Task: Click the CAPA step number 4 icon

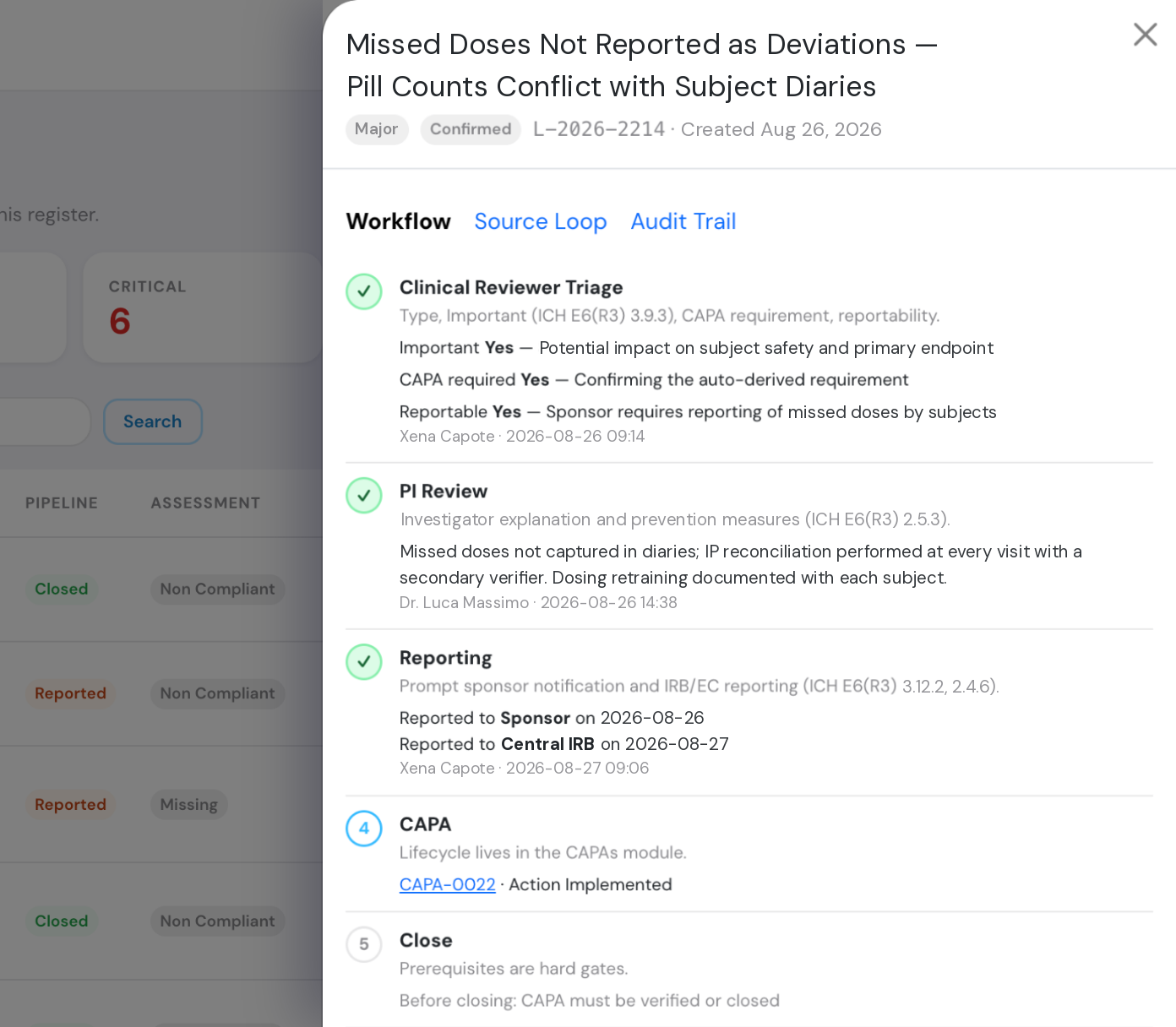Action: pos(364,828)
